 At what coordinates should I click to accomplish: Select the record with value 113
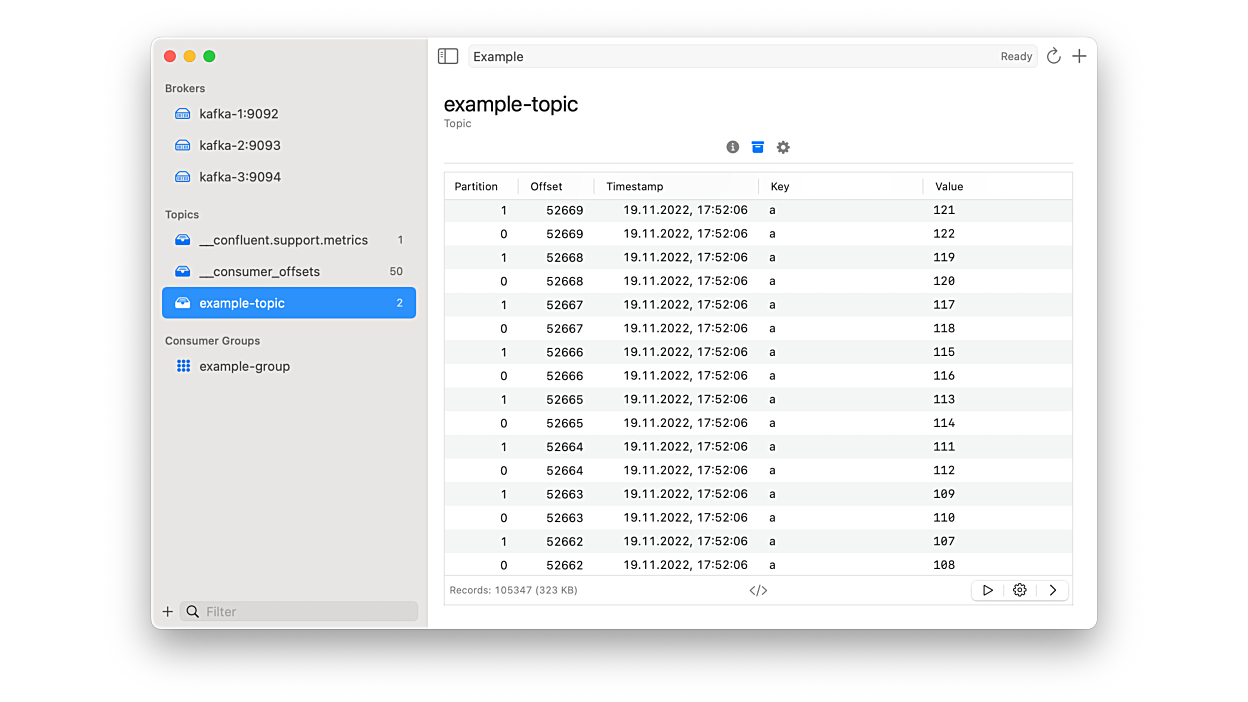tap(758, 399)
